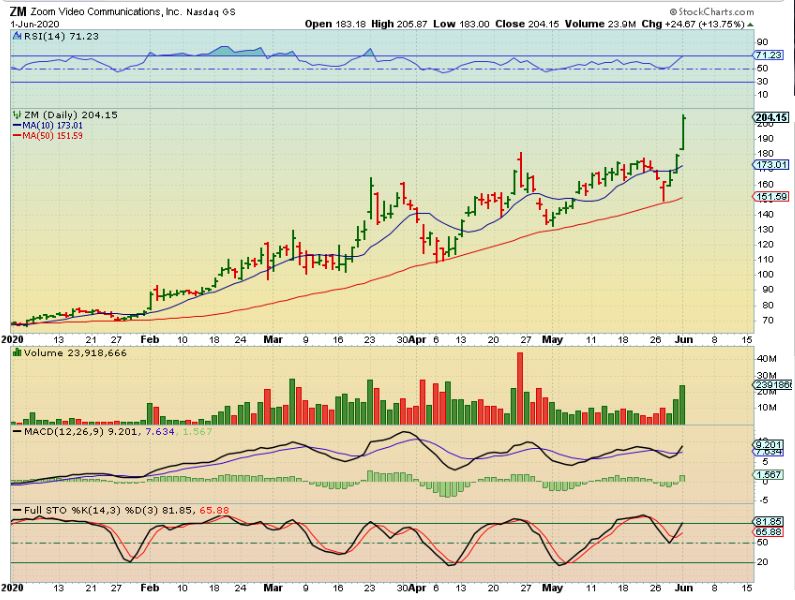Click the 71.23 RSI value tag on the right axis

pyautogui.click(x=768, y=55)
